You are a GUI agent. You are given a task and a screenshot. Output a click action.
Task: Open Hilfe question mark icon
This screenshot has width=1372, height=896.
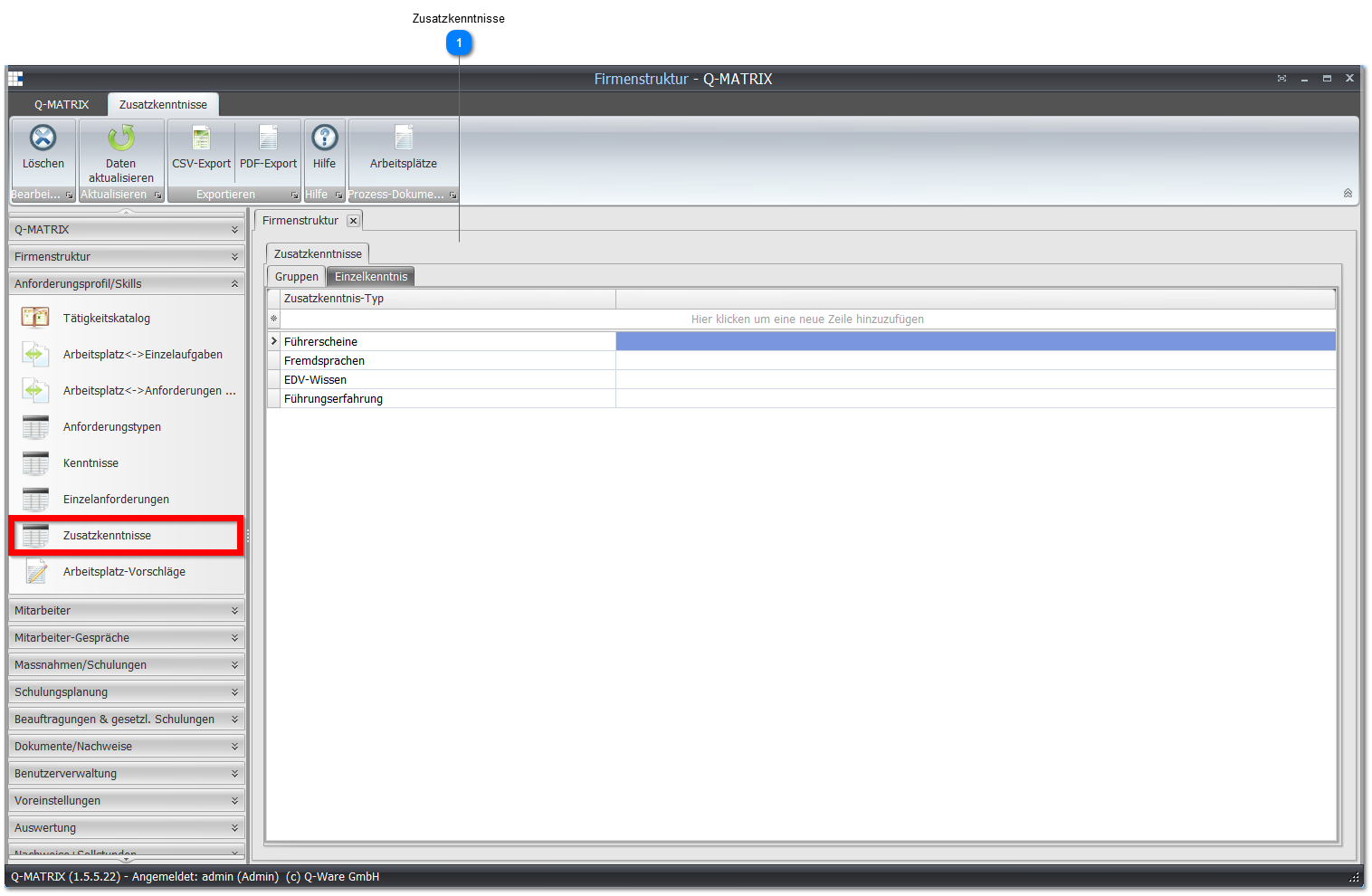coord(324,138)
